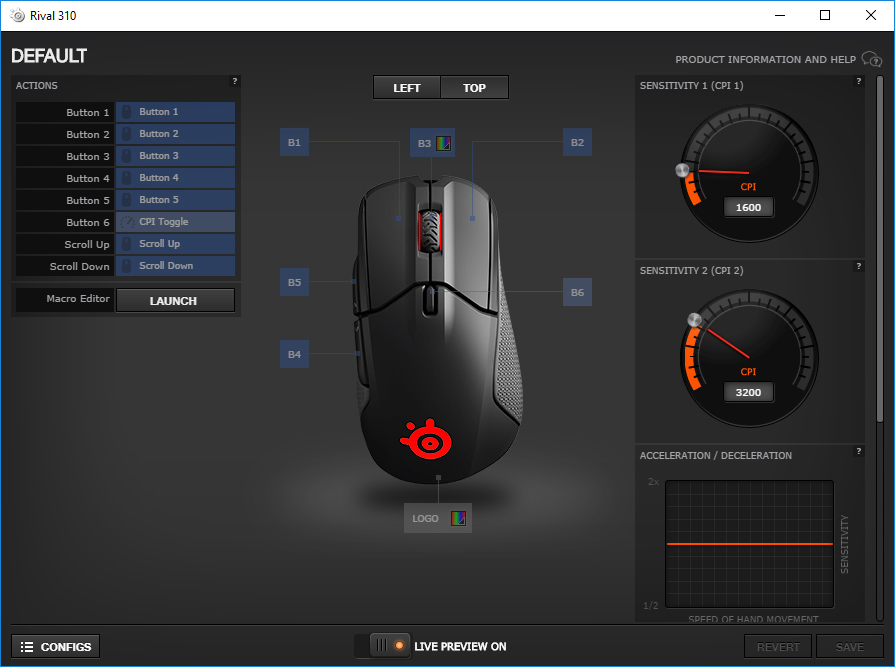Switch to the LEFT mouse view
The width and height of the screenshot is (895, 667).
click(406, 87)
